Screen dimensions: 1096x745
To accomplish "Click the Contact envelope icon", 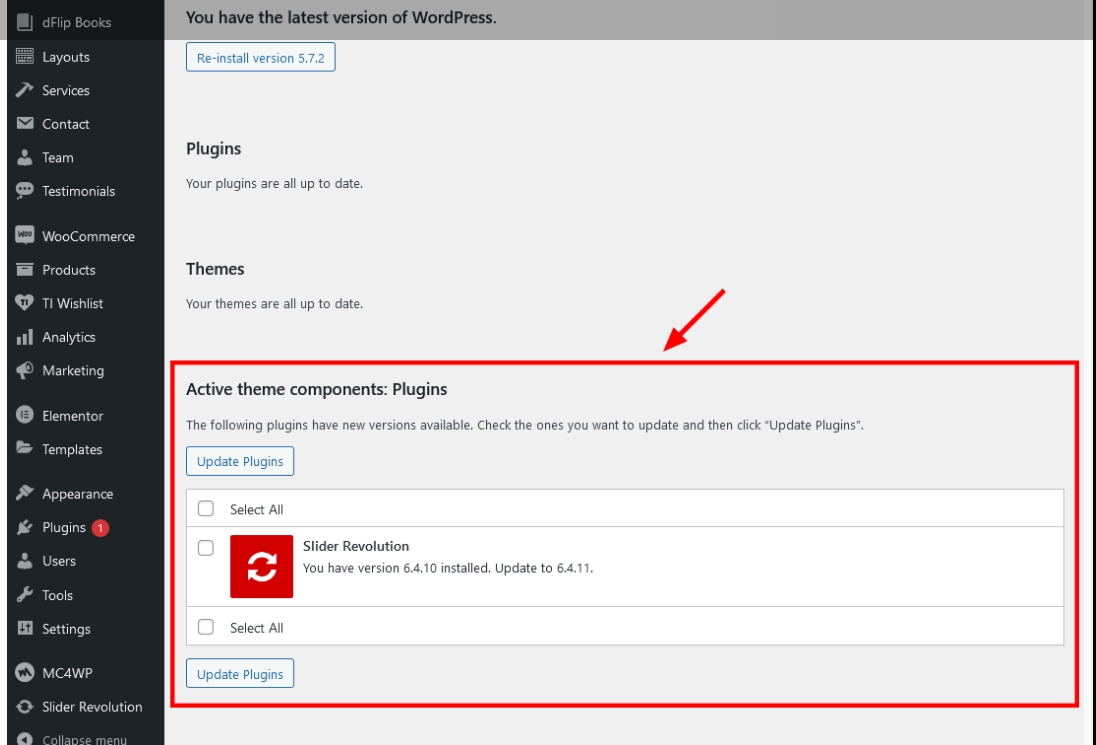I will (x=24, y=124).
